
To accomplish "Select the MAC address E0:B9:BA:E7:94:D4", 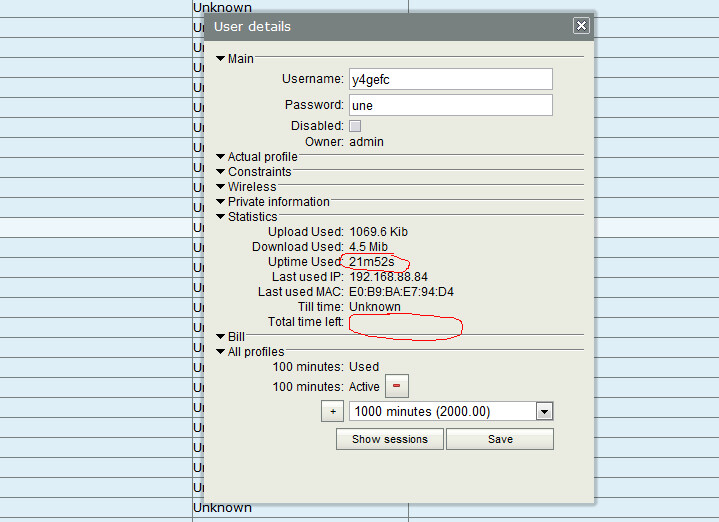I will pos(401,292).
